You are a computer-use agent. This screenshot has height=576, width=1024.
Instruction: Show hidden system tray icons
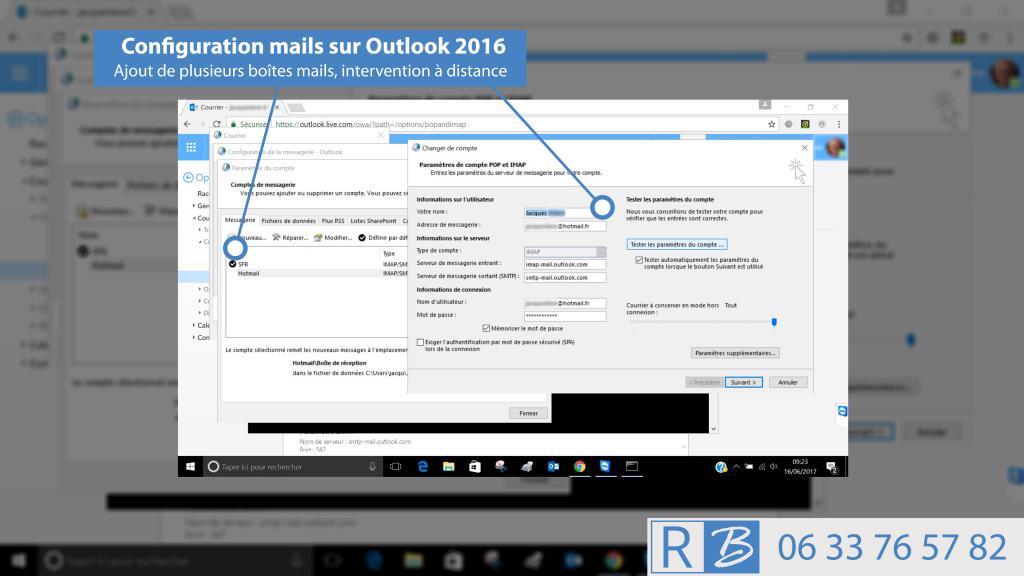pos(736,467)
